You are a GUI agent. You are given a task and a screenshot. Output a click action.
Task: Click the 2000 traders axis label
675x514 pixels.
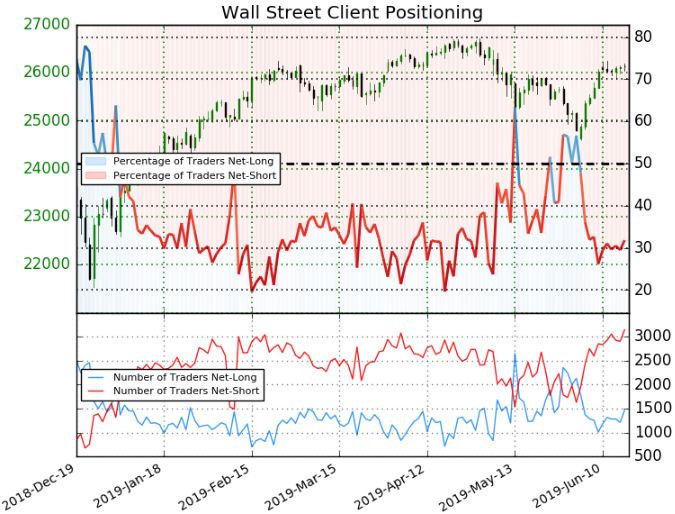point(653,384)
